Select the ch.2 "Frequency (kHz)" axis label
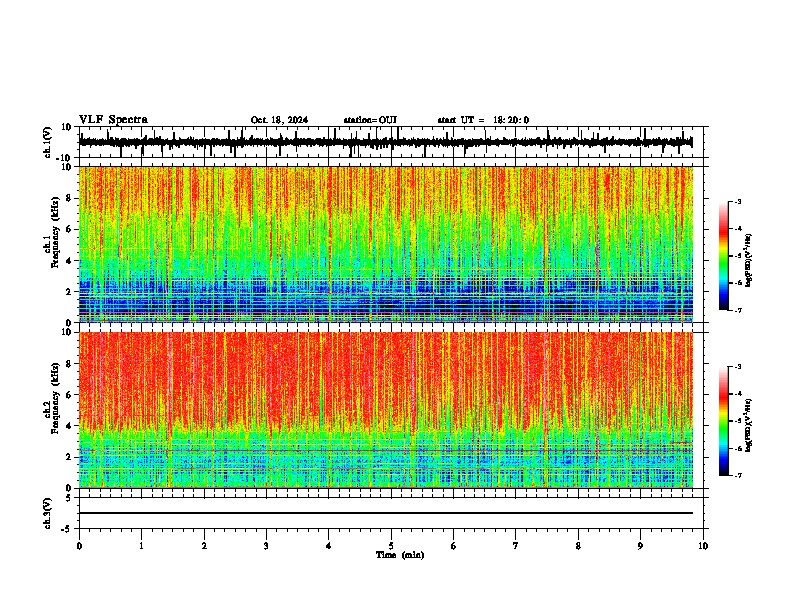Screen dimensions: 792x612 pyautogui.click(x=55, y=398)
